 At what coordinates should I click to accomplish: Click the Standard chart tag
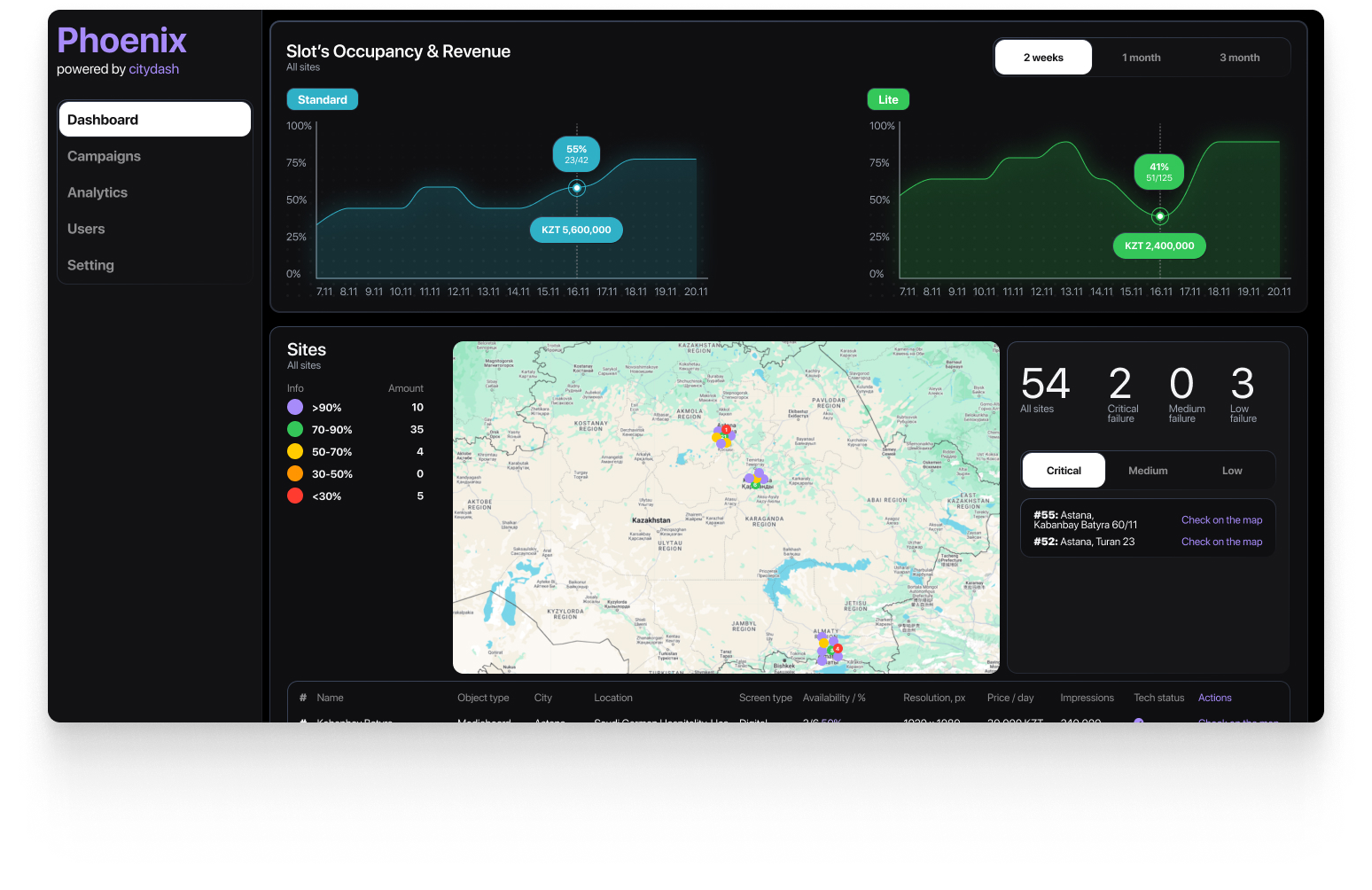pos(322,100)
